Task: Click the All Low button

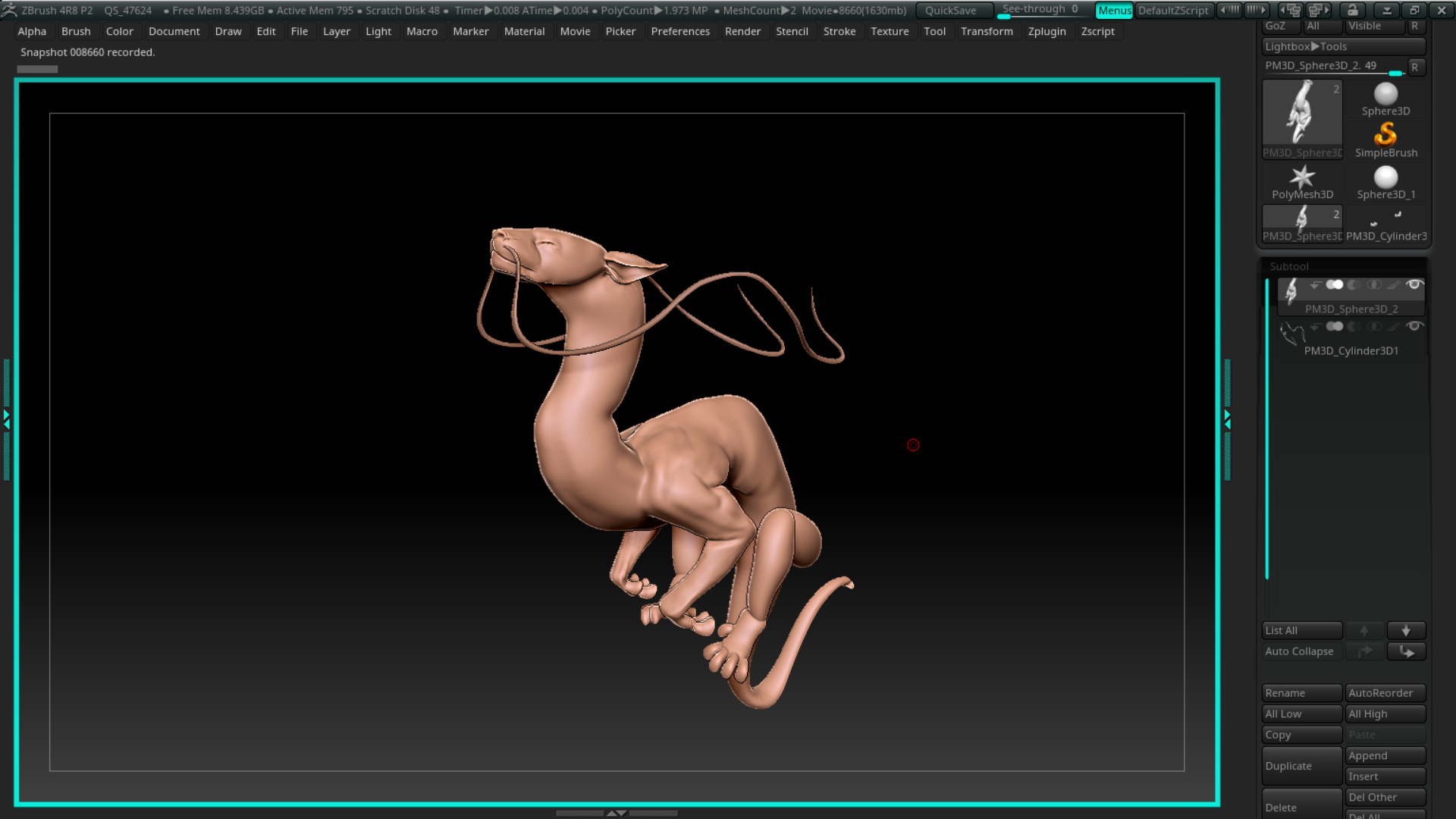Action: tap(1302, 714)
